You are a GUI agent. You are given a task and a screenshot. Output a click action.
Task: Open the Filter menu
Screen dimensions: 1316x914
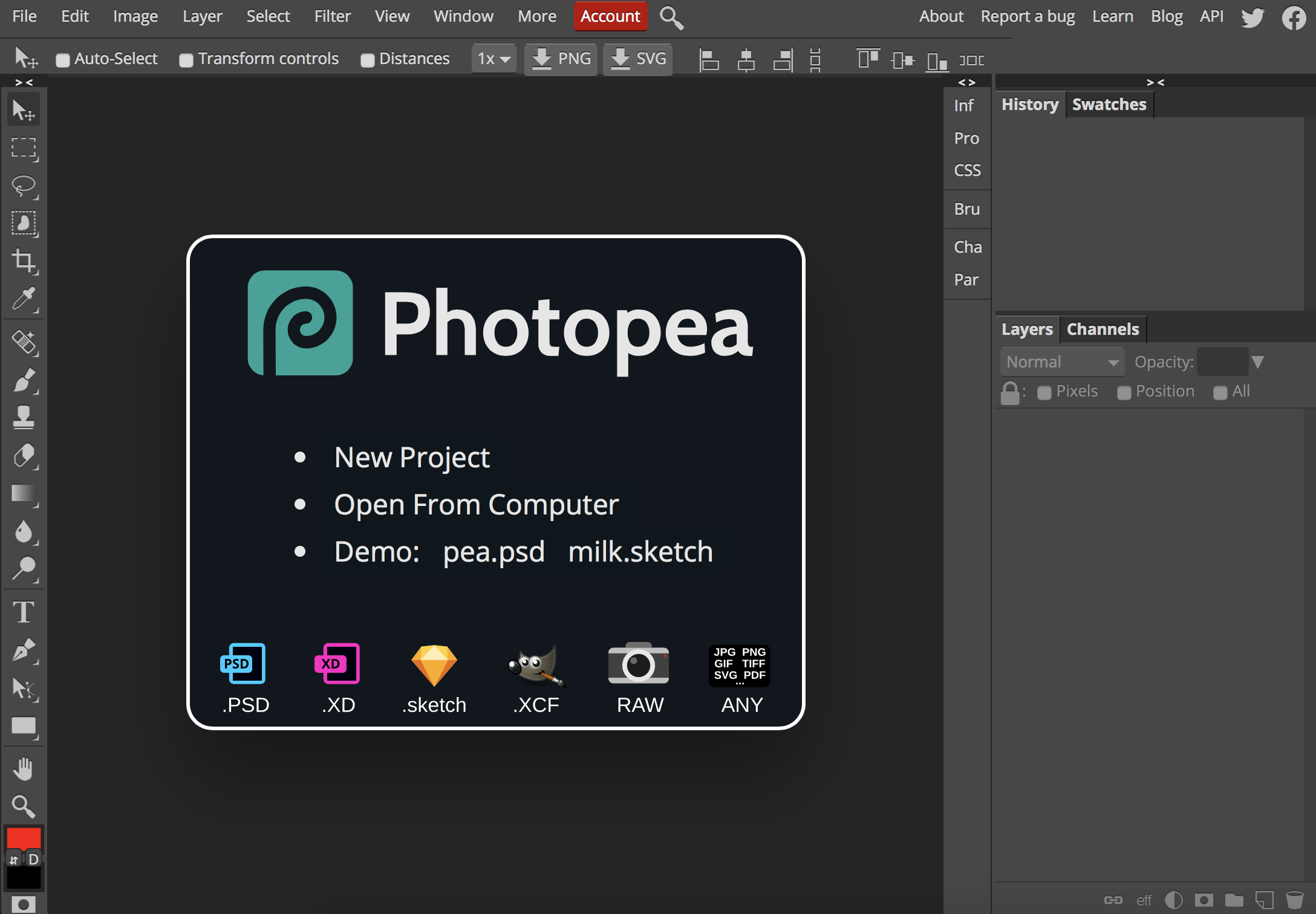click(332, 16)
